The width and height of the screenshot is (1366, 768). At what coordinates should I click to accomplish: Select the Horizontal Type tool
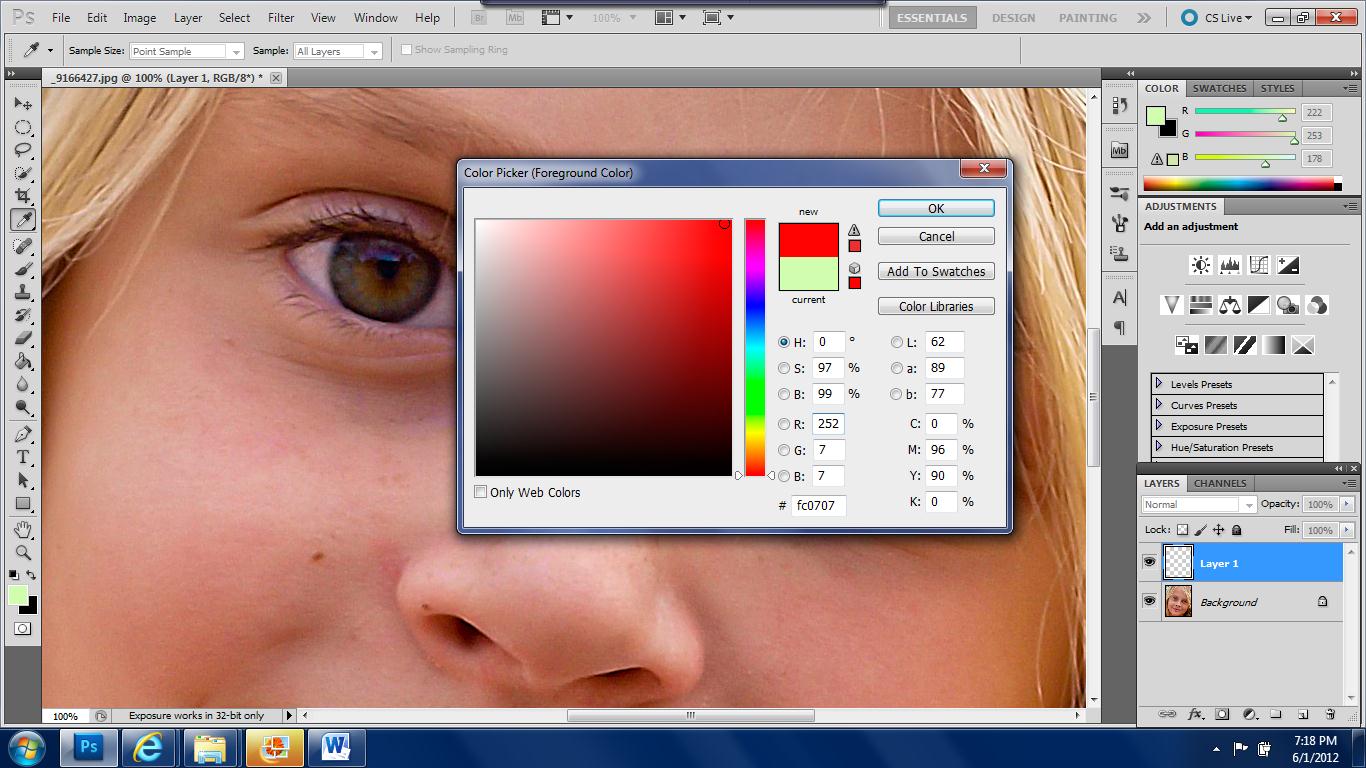click(x=23, y=457)
